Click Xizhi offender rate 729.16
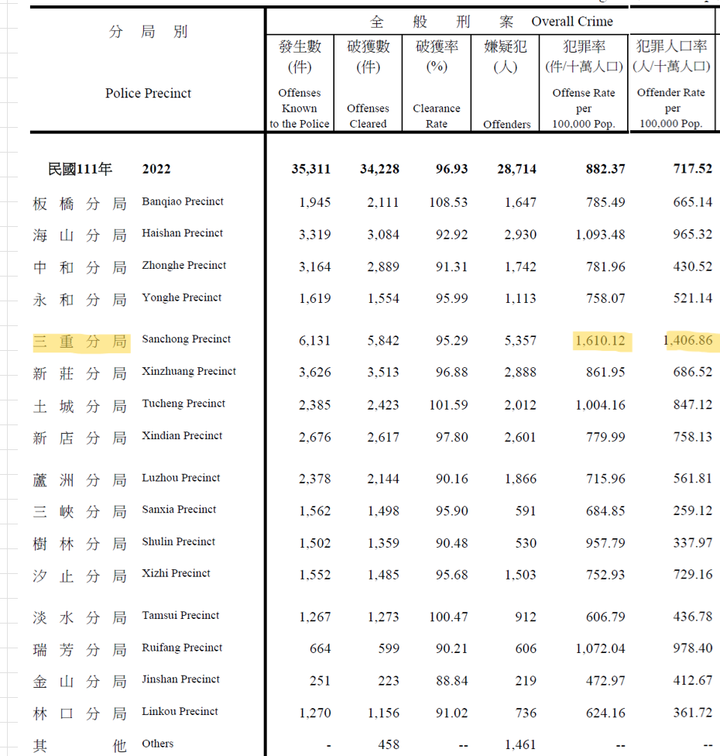This screenshot has width=720, height=756. [693, 575]
